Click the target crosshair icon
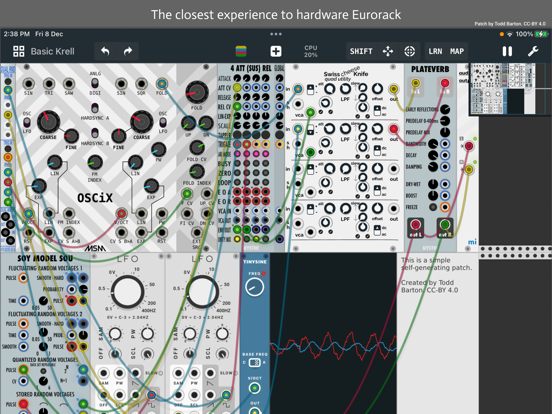The height and width of the screenshot is (414, 552). pyautogui.click(x=409, y=51)
